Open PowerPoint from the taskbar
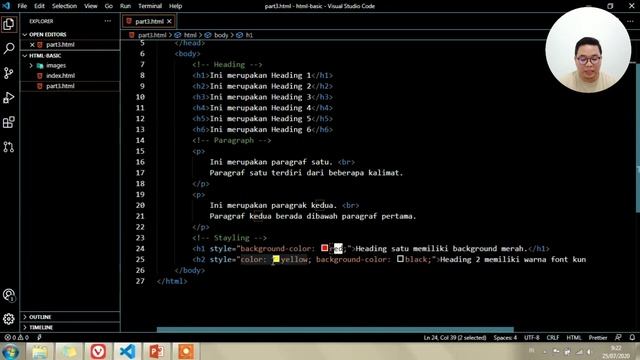Screen dimensions: 640x360 pos(157,351)
